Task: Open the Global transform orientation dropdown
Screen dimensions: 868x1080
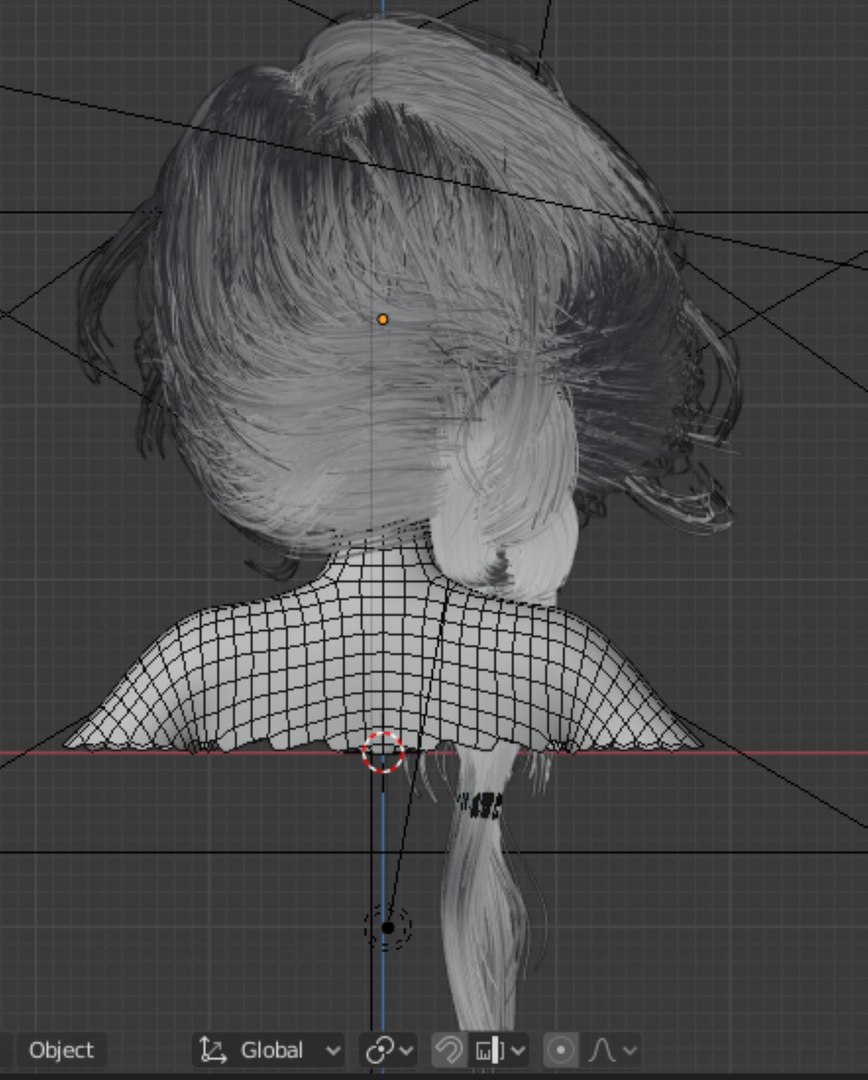Action: pyautogui.click(x=269, y=1050)
